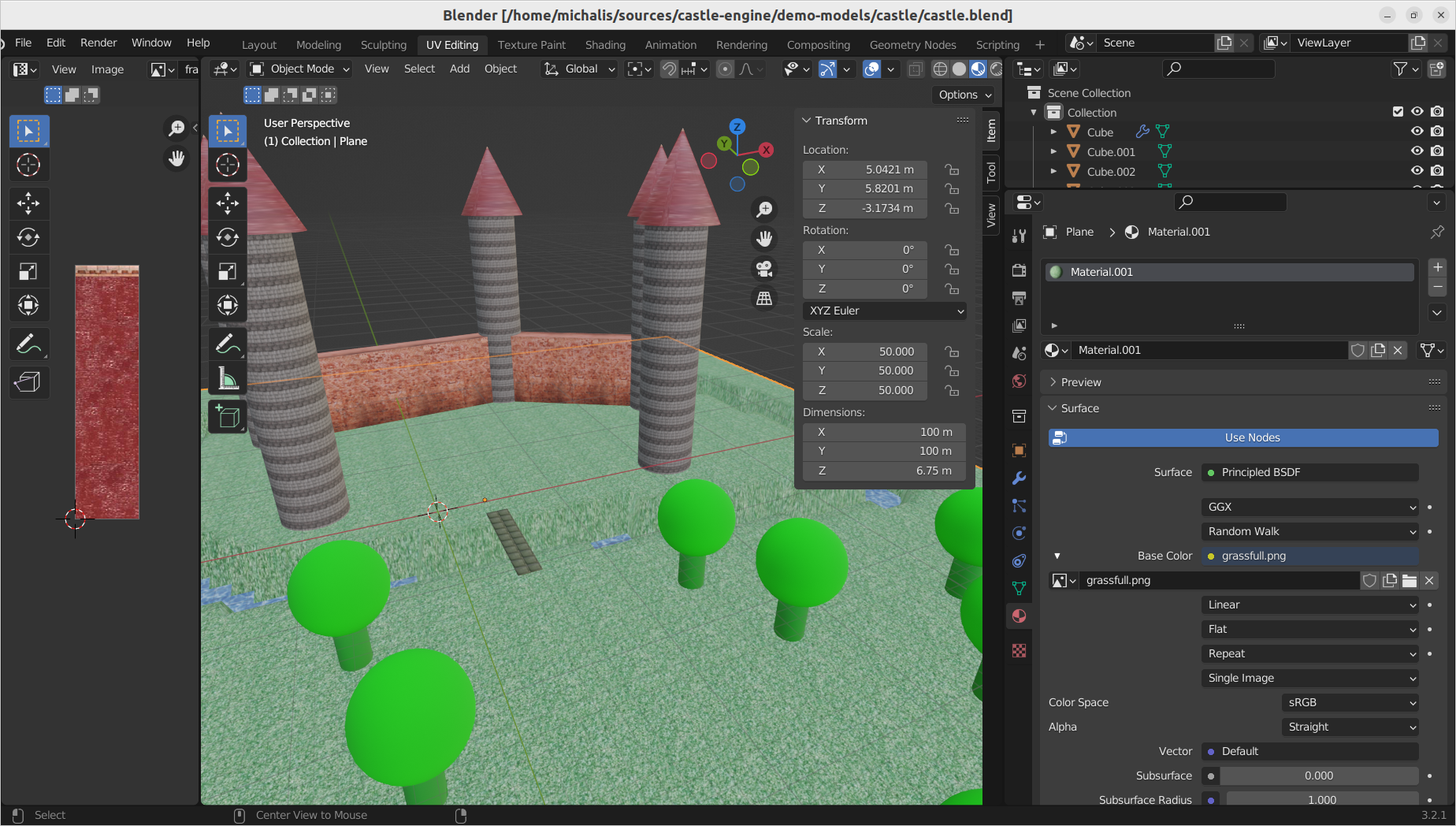Image resolution: width=1456 pixels, height=826 pixels.
Task: Switch to the Shading workspace tab
Action: click(x=605, y=45)
